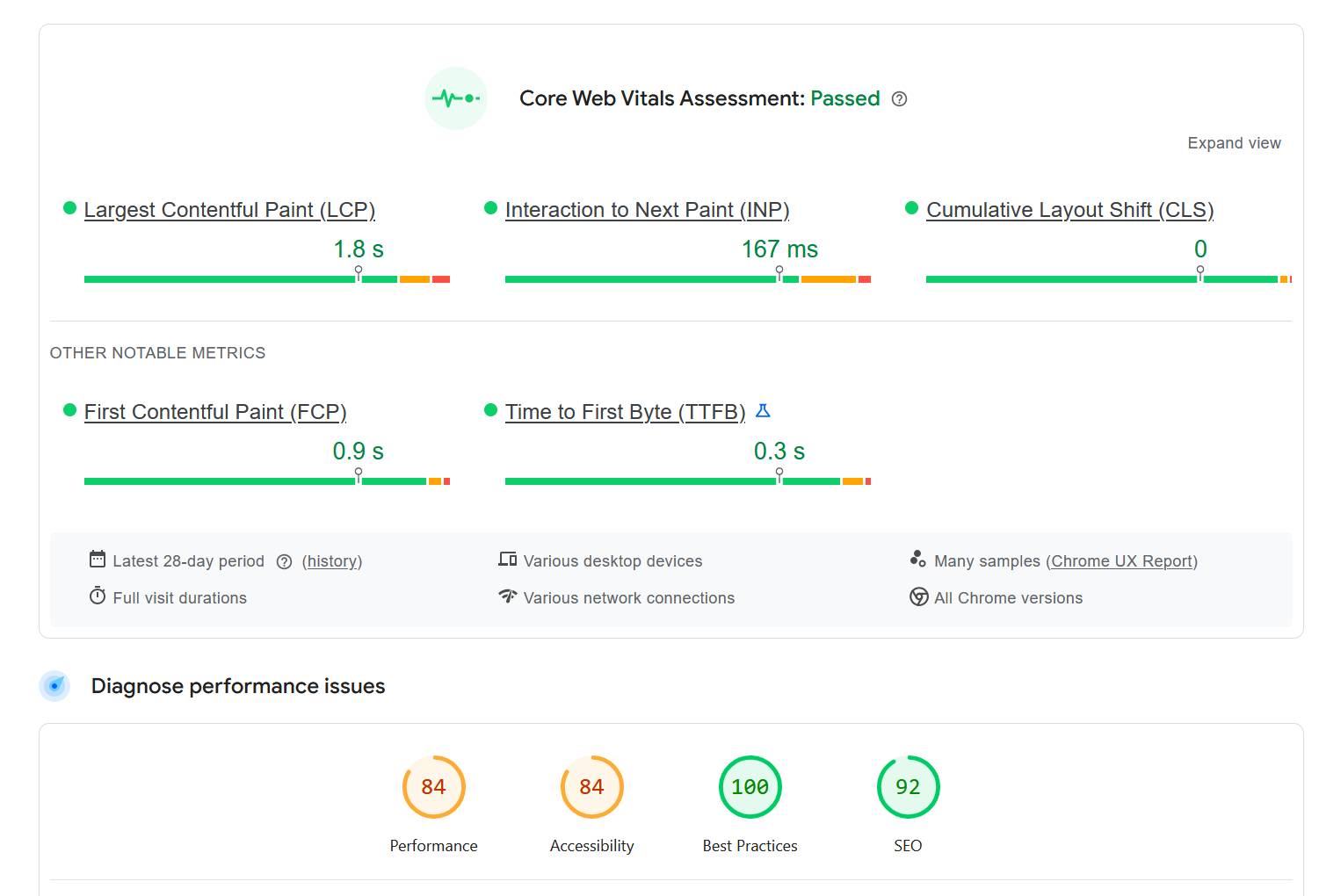Click the stopwatch icon for Full visit durations
This screenshot has height=896, width=1319.
coord(98,596)
